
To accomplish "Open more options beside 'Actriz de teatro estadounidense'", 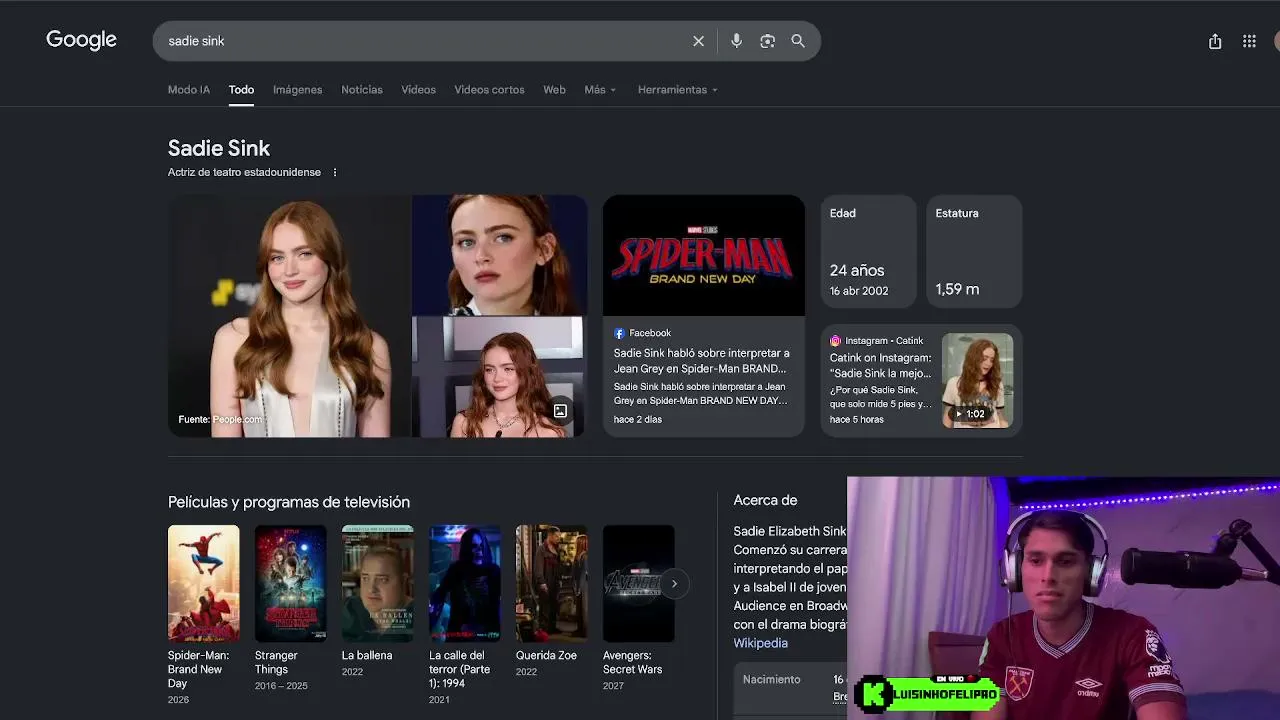I will point(335,172).
